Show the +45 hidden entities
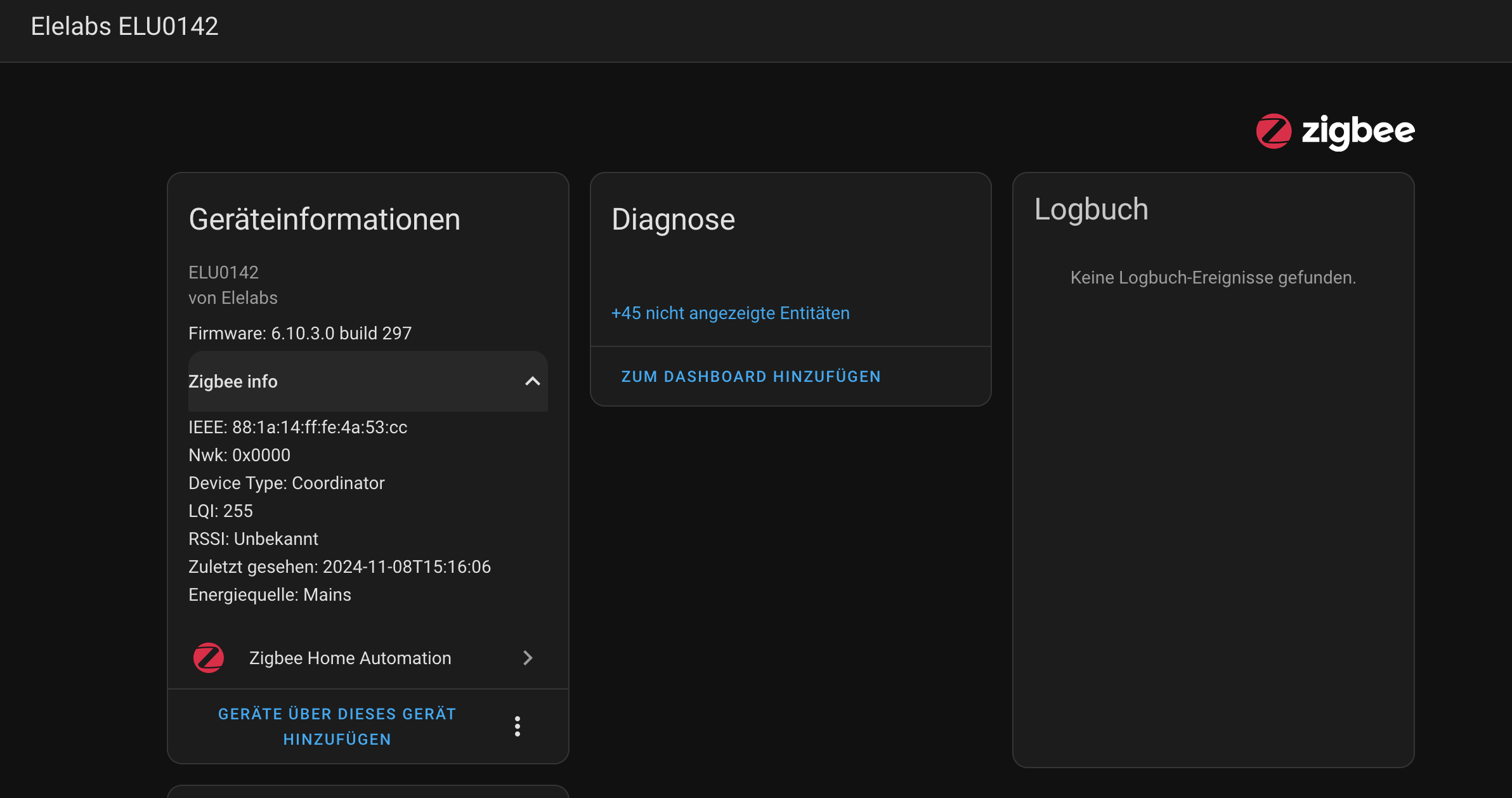1512x798 pixels. [730, 313]
